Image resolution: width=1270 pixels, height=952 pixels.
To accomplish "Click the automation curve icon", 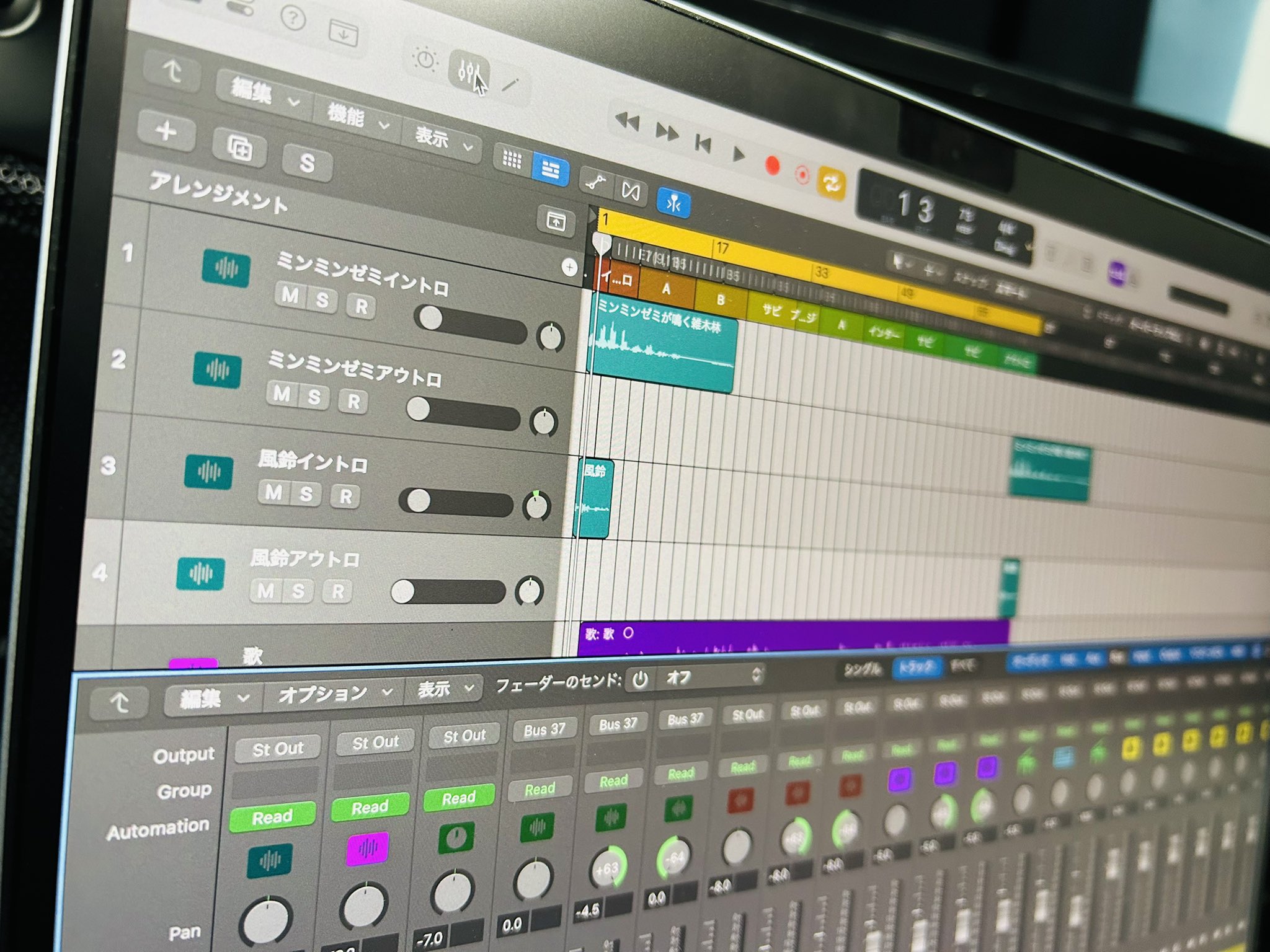I will pyautogui.click(x=597, y=182).
